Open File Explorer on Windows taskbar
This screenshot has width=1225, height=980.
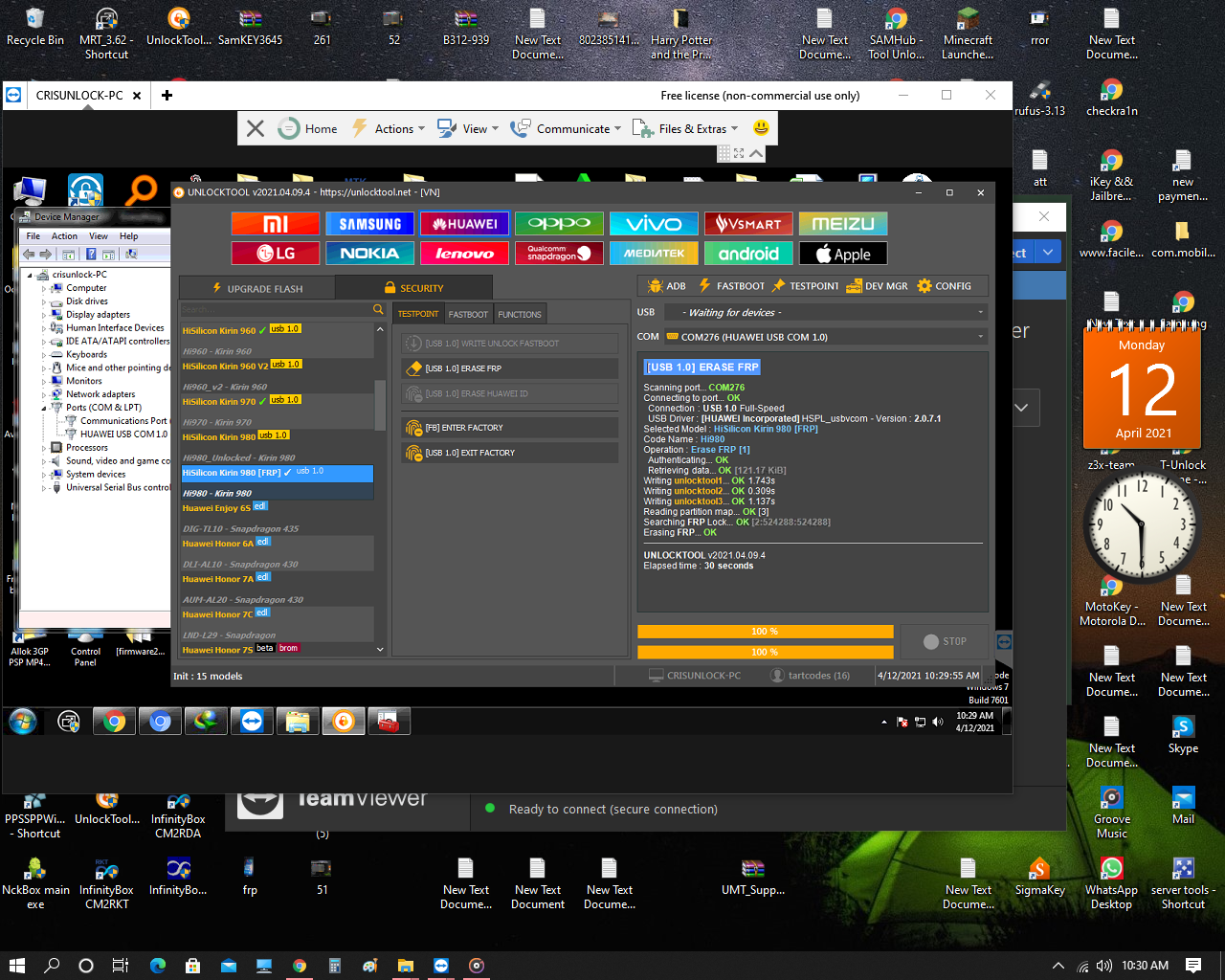[x=405, y=966]
